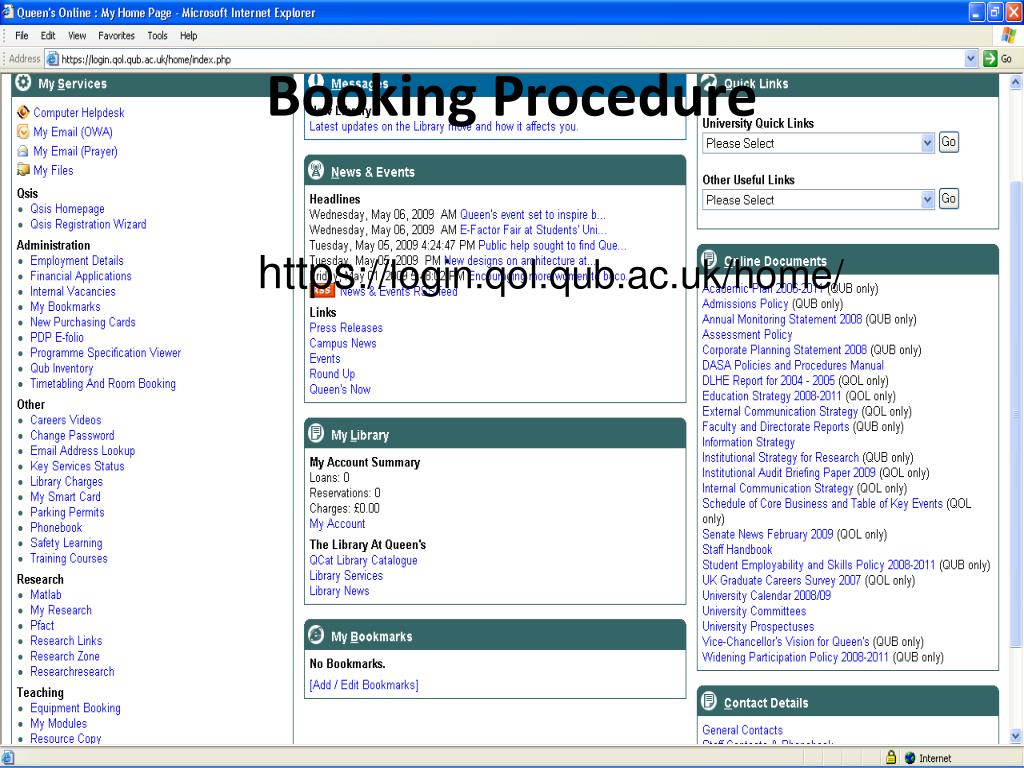
Task: Open the Edit menu
Action: [x=48, y=36]
